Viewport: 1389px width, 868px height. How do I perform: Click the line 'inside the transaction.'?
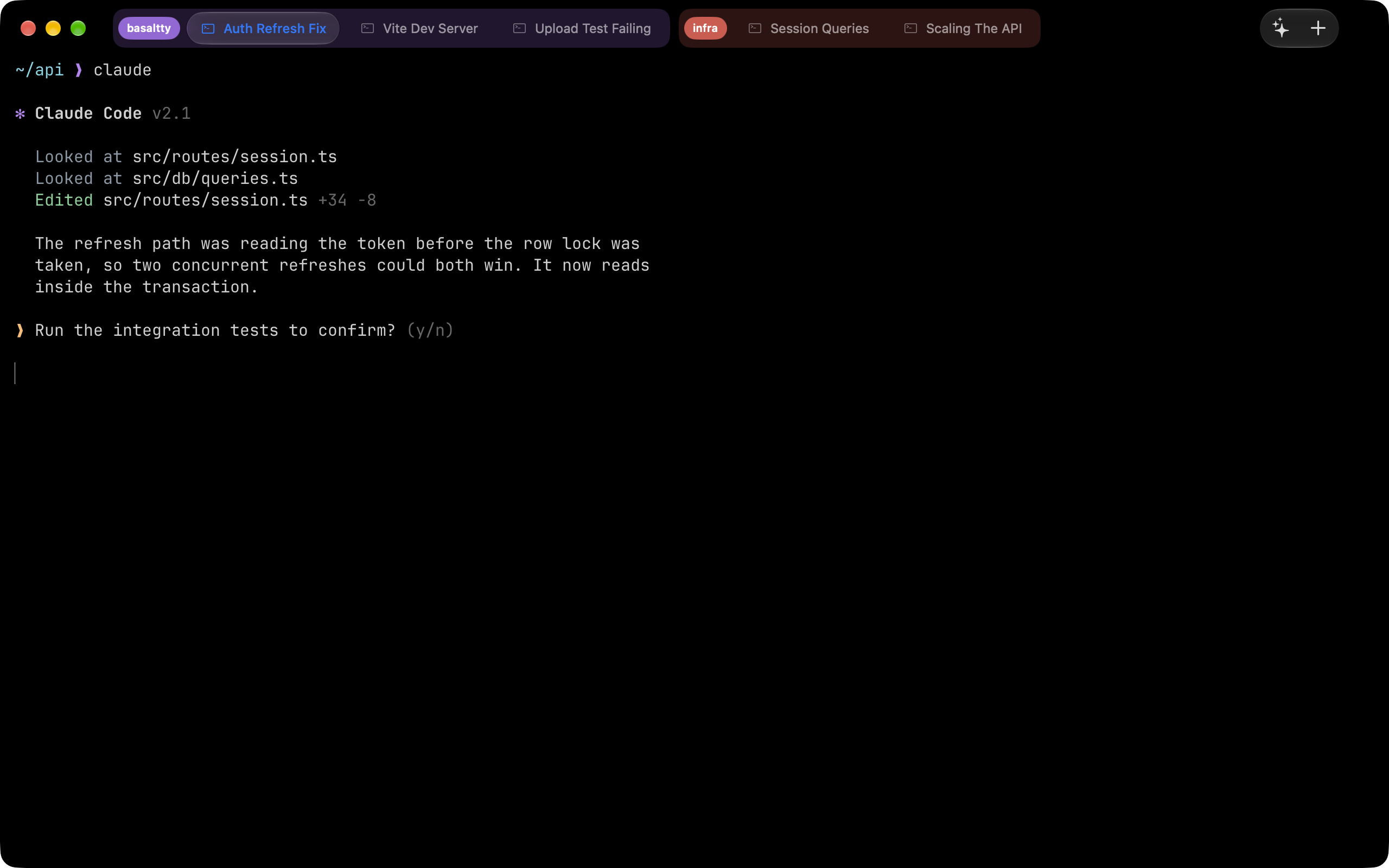146,287
